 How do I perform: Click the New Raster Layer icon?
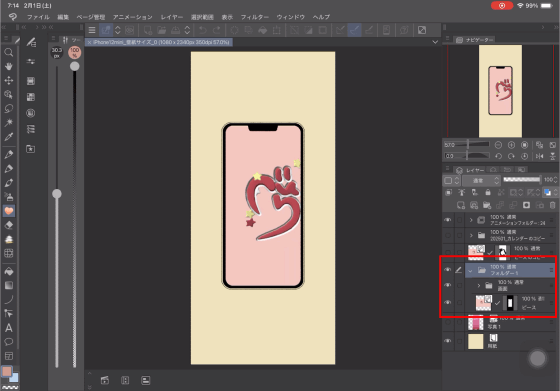click(461, 205)
